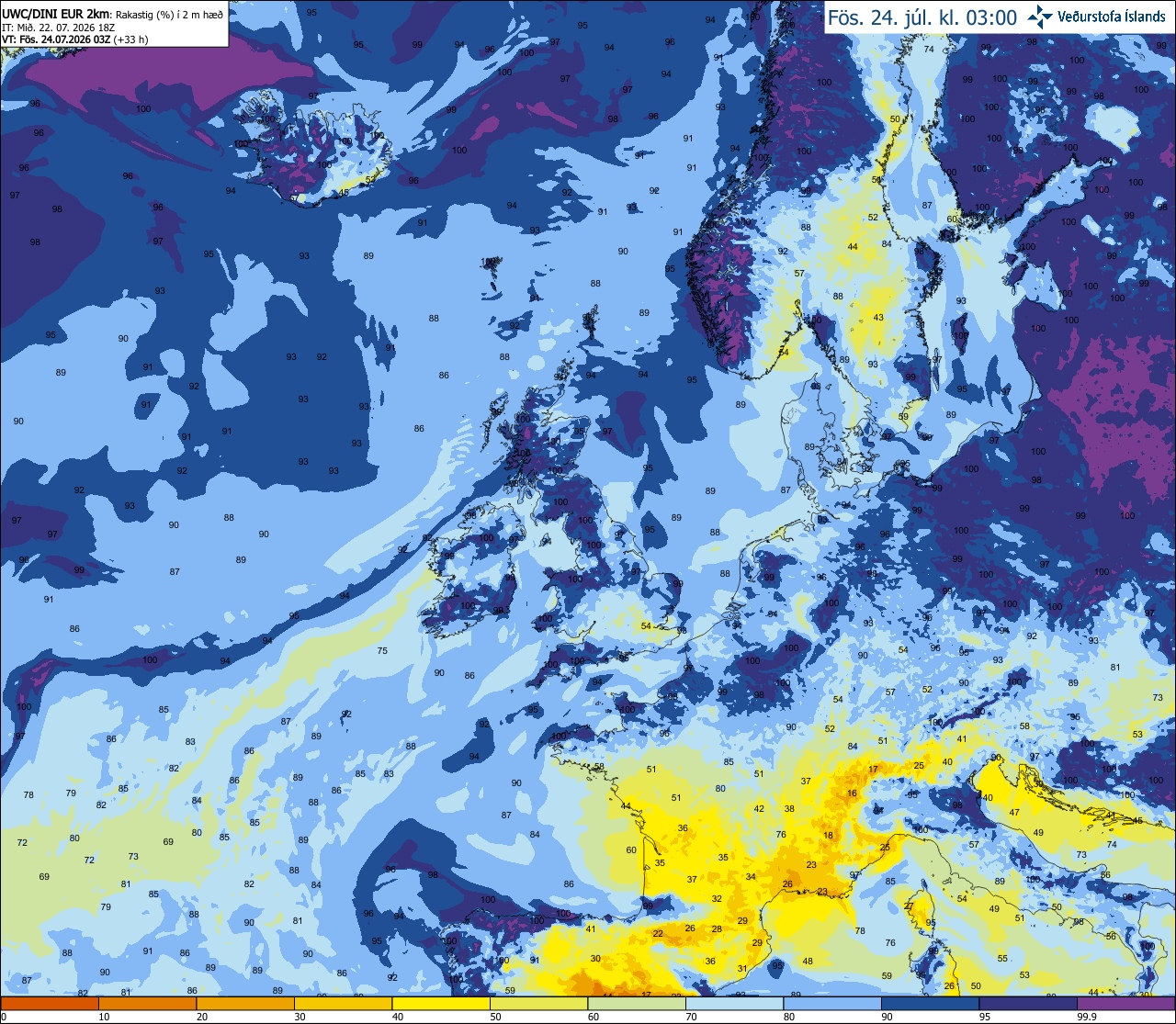Pick the 80–90 blue legend swatch
This screenshot has width=1176, height=1024.
(x=832, y=1003)
